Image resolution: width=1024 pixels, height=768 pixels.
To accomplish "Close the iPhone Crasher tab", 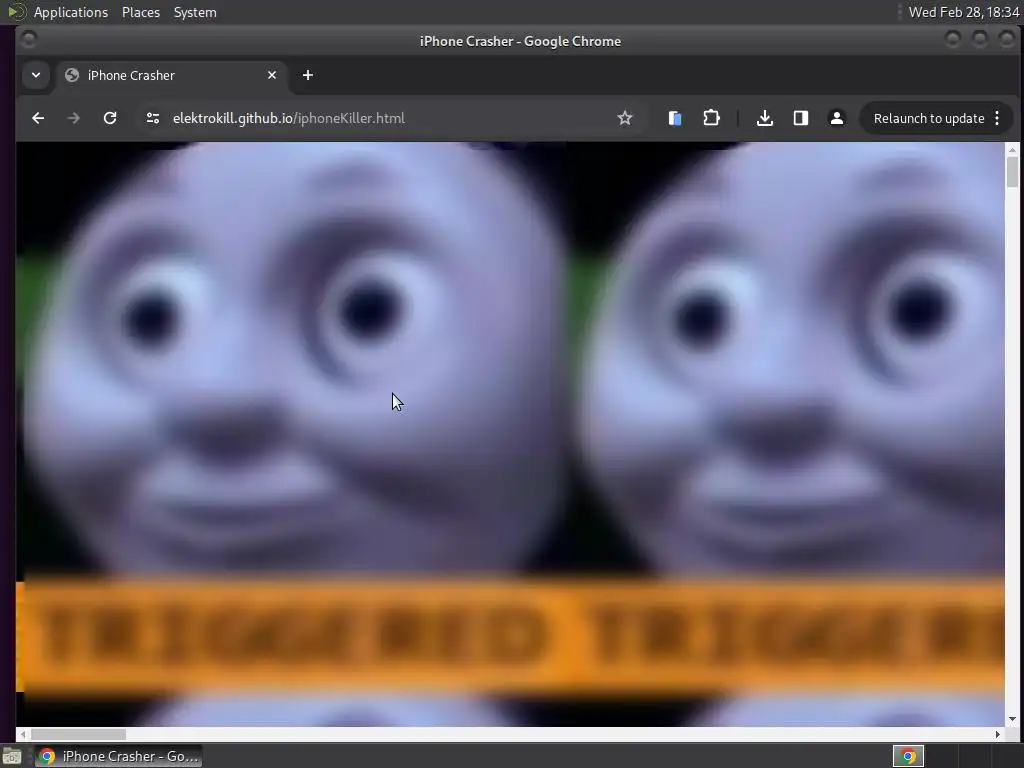I will (272, 75).
